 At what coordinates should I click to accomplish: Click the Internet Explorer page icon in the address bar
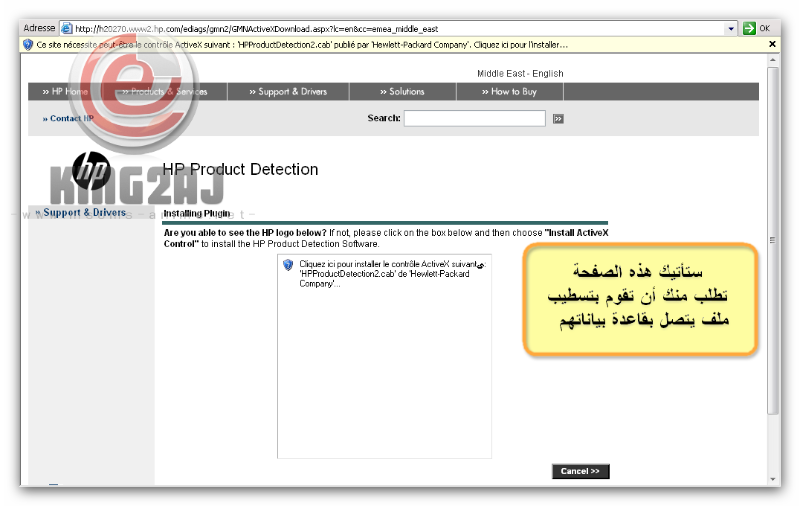(x=67, y=28)
